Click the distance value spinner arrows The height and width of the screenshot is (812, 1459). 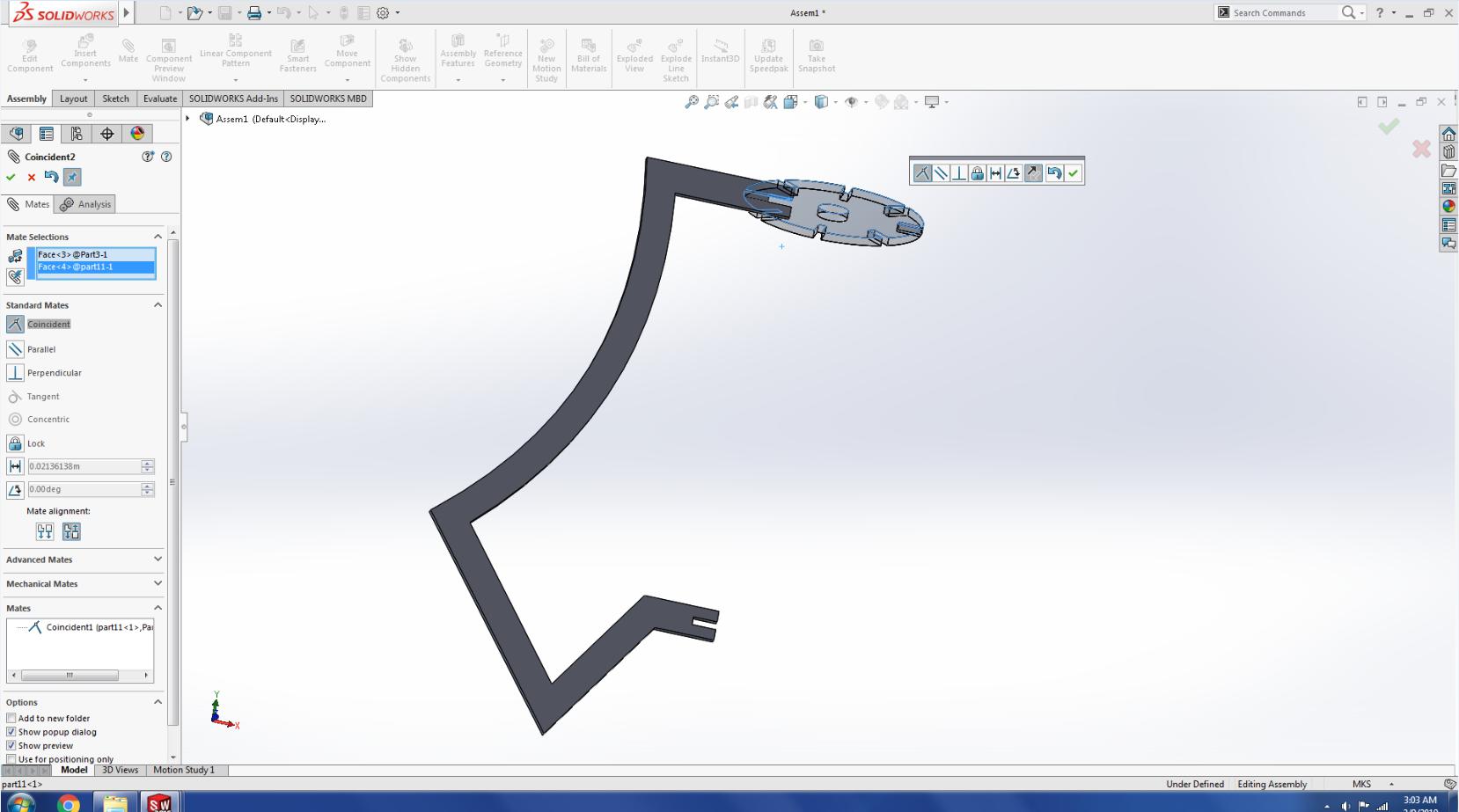(148, 466)
